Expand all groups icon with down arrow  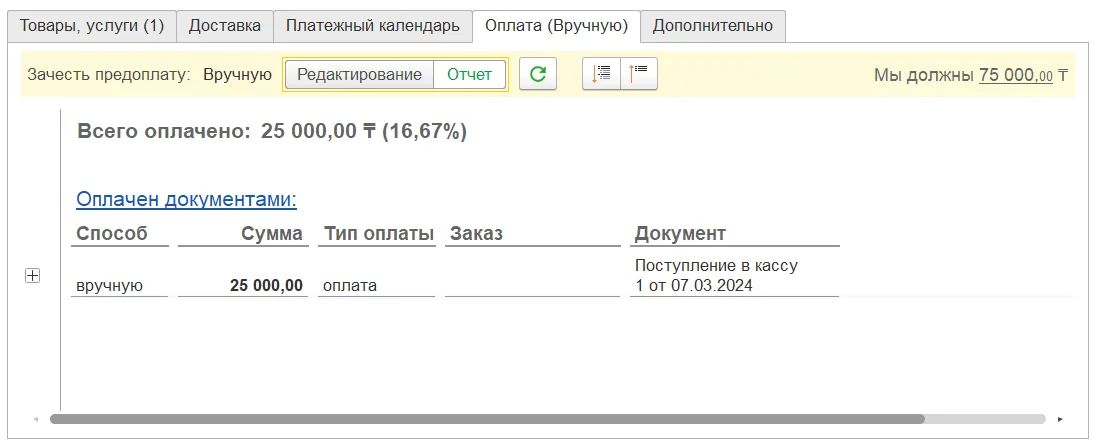pos(601,73)
